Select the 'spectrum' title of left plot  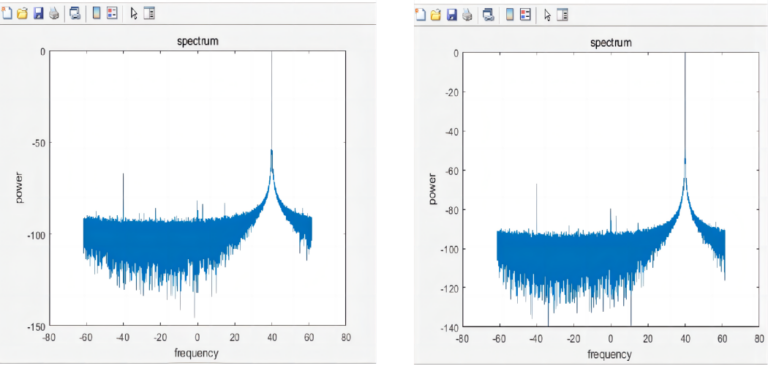point(197,41)
